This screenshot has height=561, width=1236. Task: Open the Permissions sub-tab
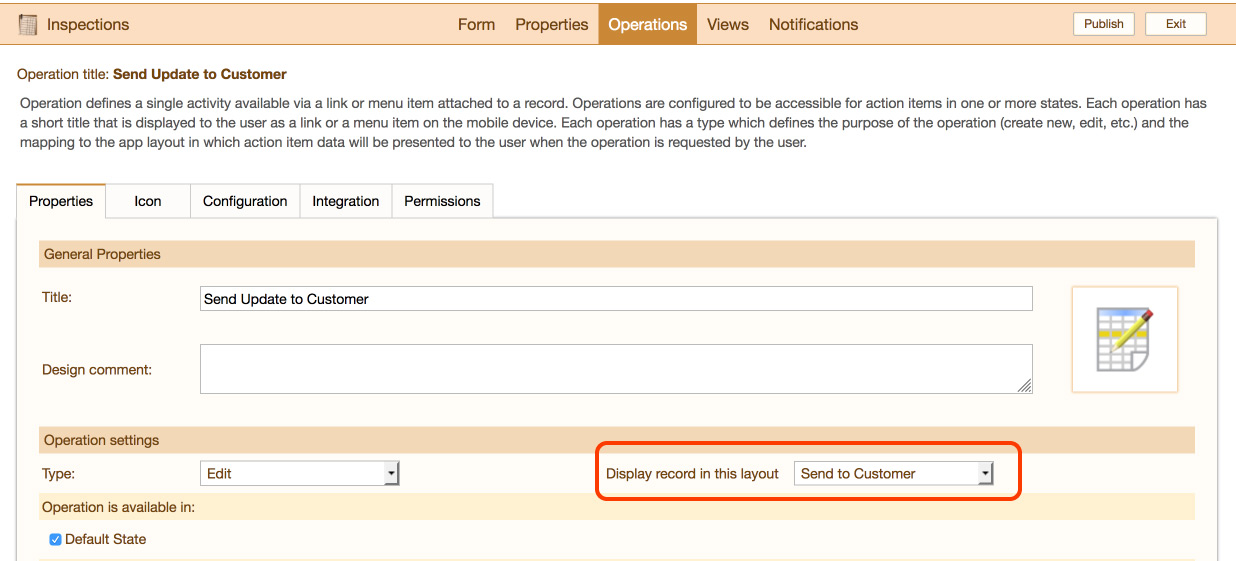[442, 201]
